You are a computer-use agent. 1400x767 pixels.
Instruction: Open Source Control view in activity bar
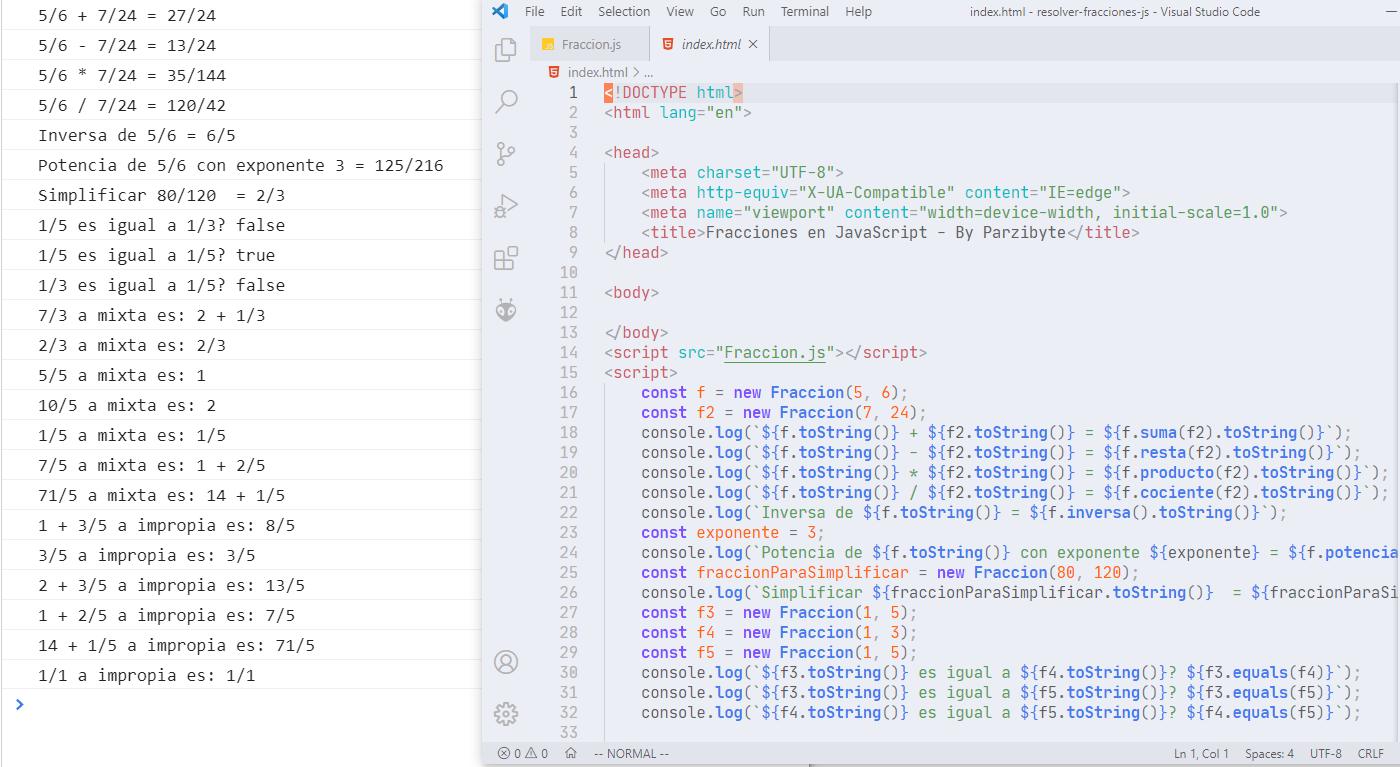506,154
